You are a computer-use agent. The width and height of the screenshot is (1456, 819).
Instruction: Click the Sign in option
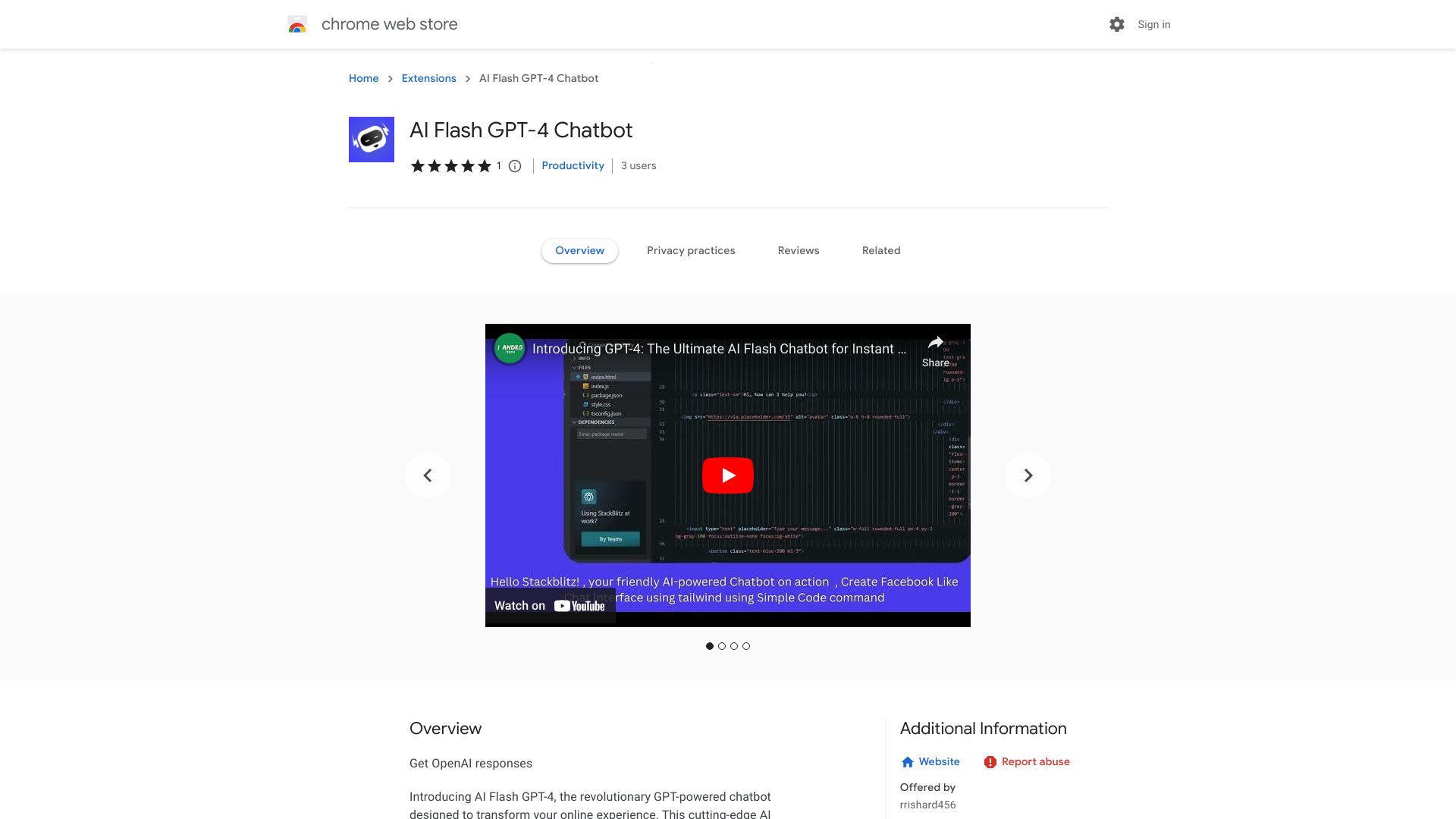pyautogui.click(x=1153, y=24)
